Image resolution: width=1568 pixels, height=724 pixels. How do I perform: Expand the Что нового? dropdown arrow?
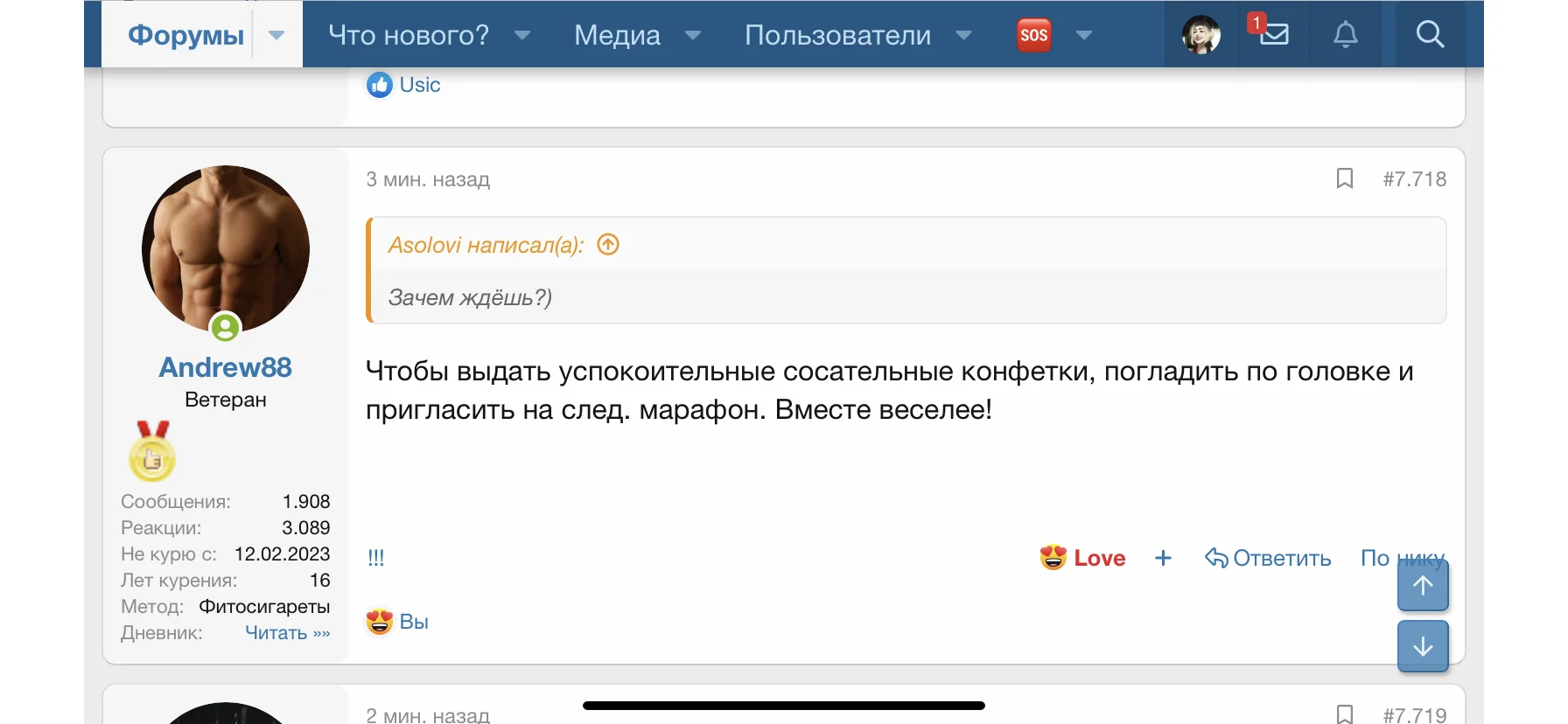(522, 36)
